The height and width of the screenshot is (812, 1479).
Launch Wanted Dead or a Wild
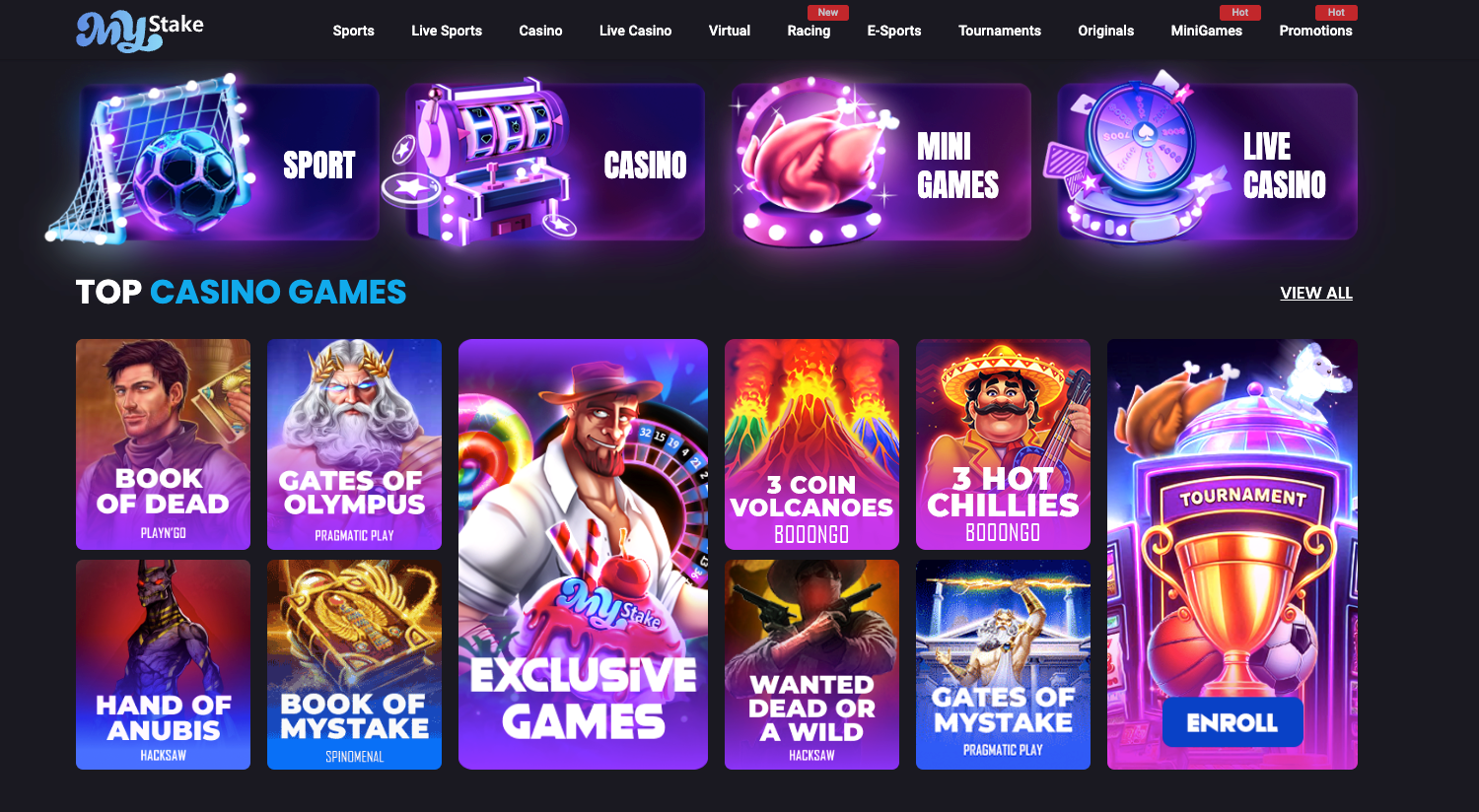tap(811, 665)
